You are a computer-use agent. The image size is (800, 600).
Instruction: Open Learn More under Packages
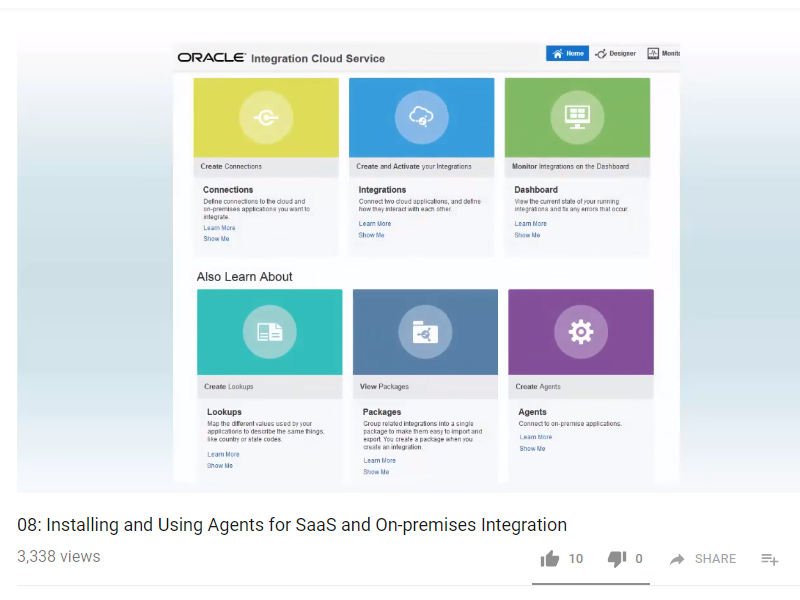click(x=380, y=460)
